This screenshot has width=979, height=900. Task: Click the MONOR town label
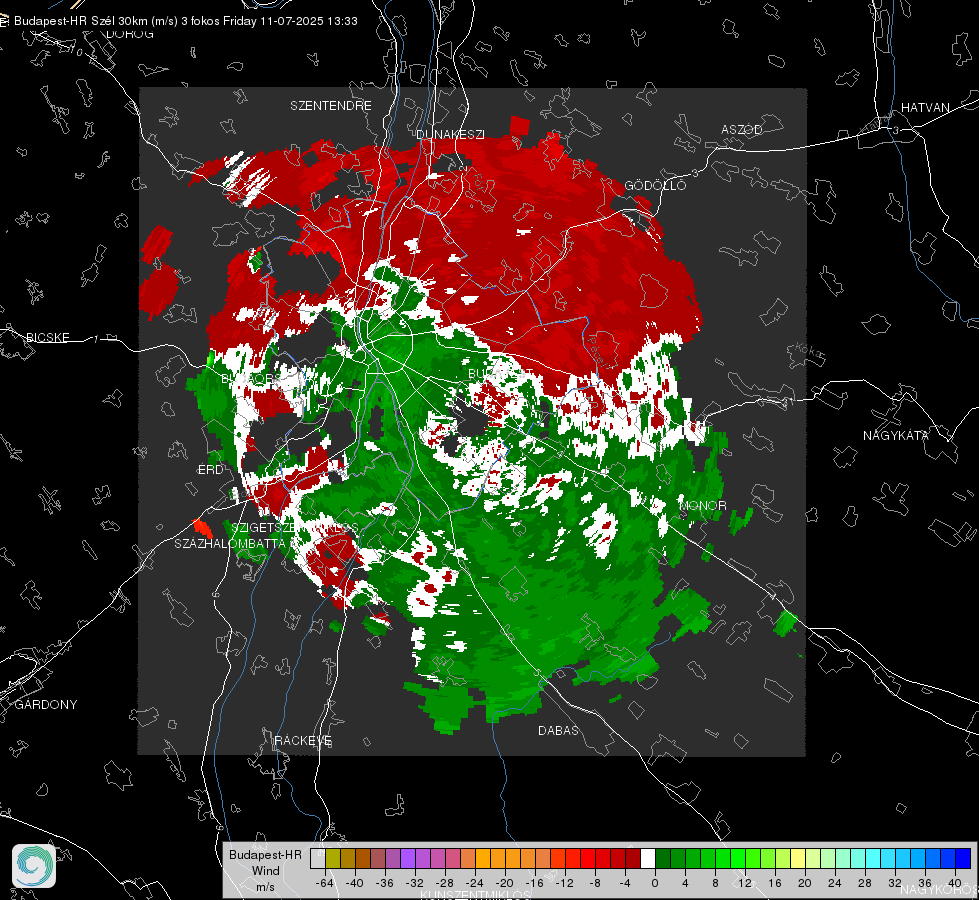point(702,506)
